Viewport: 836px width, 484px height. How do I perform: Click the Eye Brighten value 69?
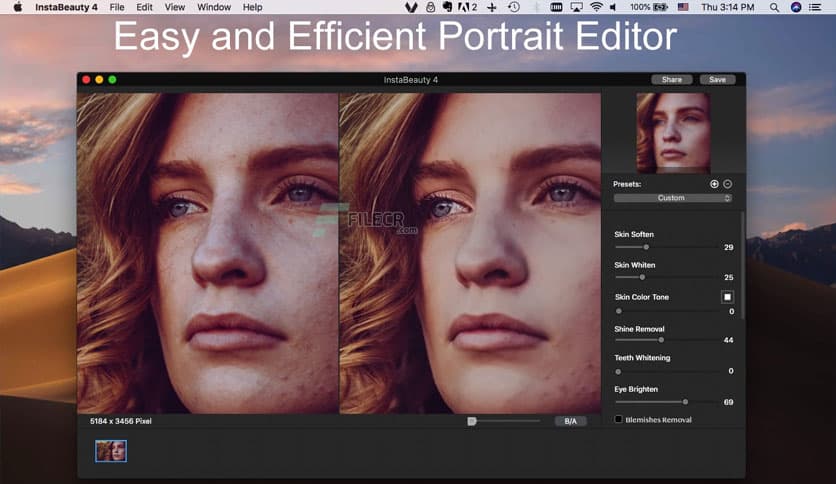pyautogui.click(x=728, y=402)
